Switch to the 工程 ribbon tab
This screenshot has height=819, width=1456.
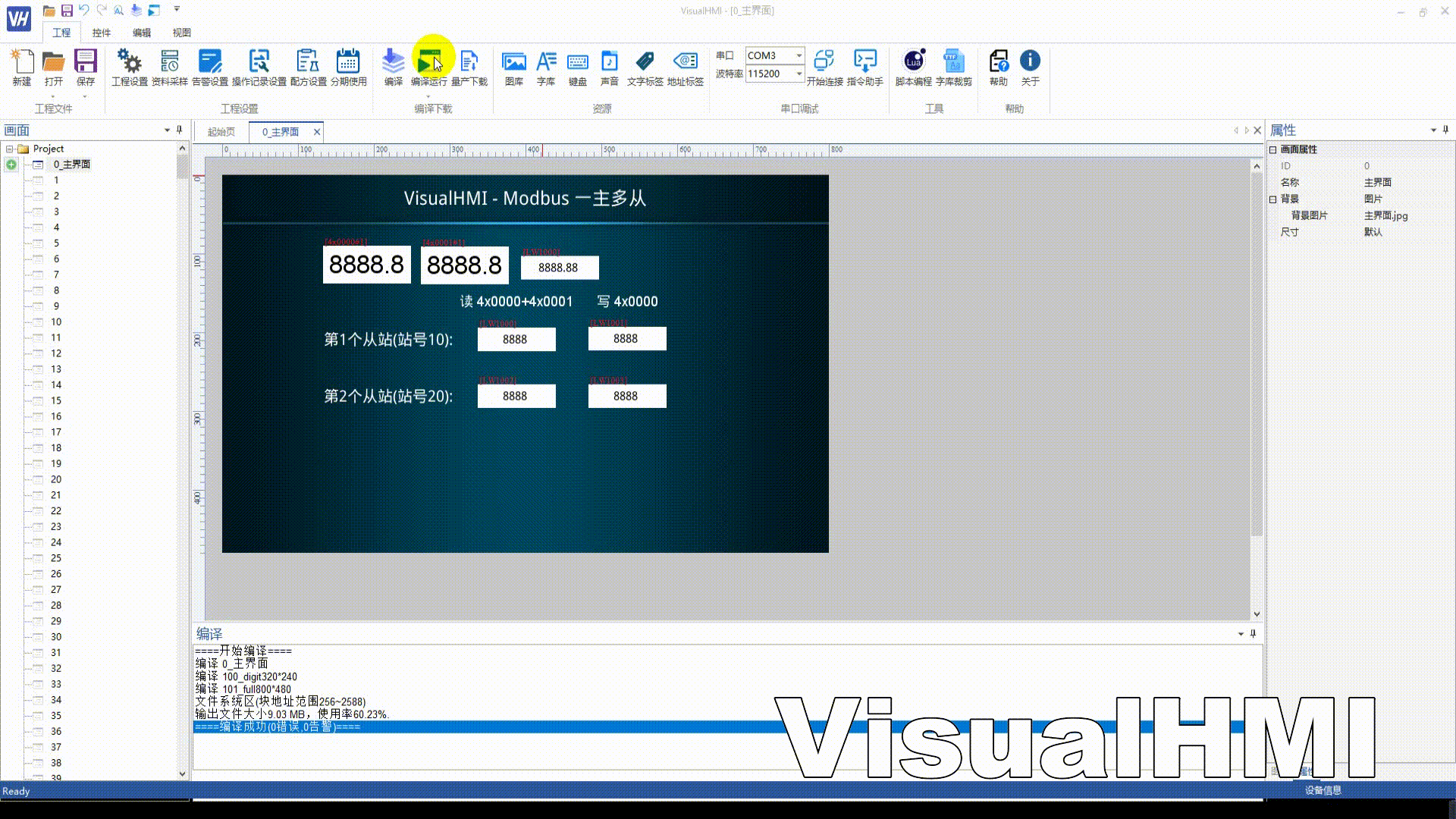coord(61,33)
